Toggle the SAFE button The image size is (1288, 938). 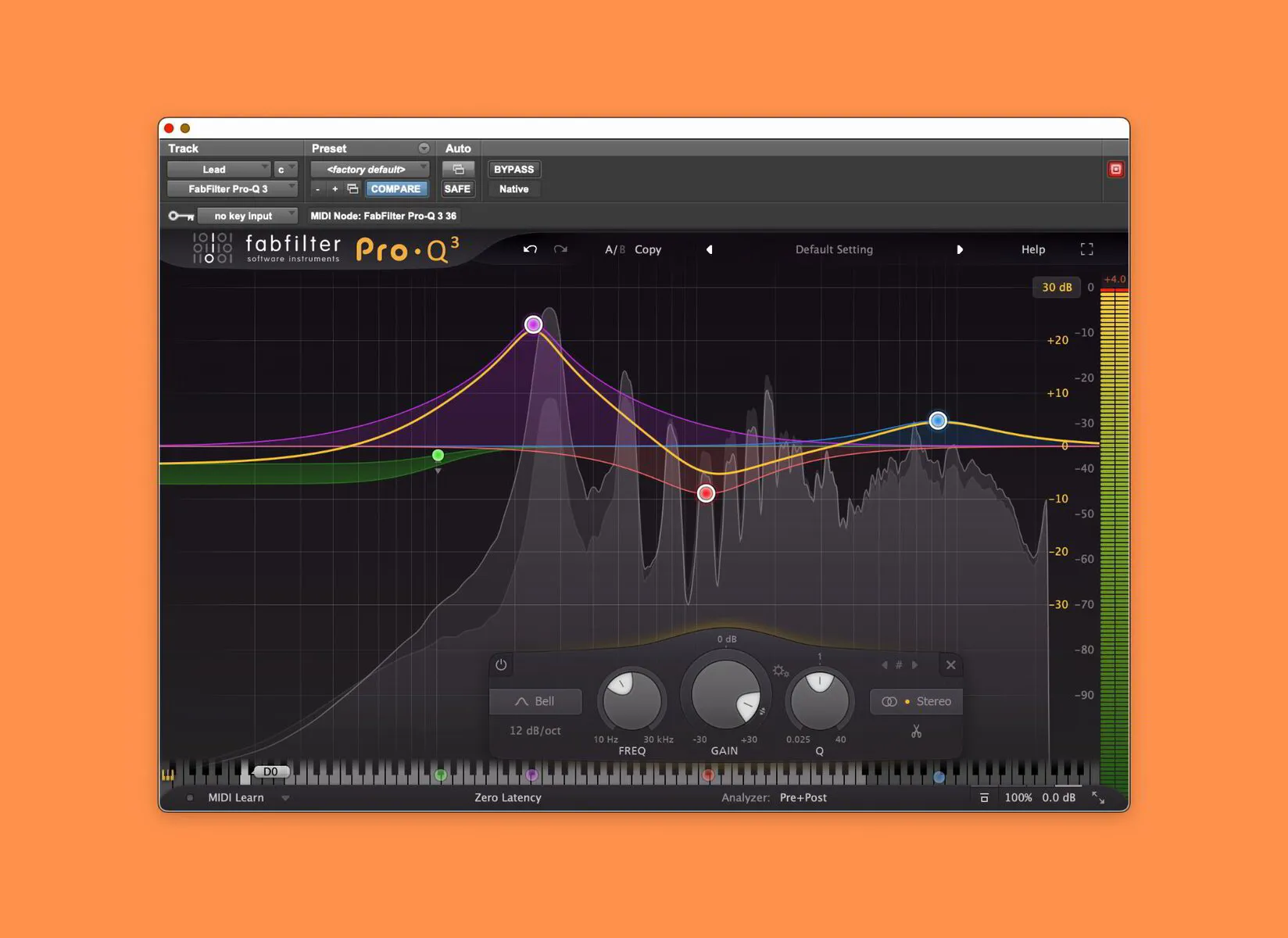(x=458, y=188)
